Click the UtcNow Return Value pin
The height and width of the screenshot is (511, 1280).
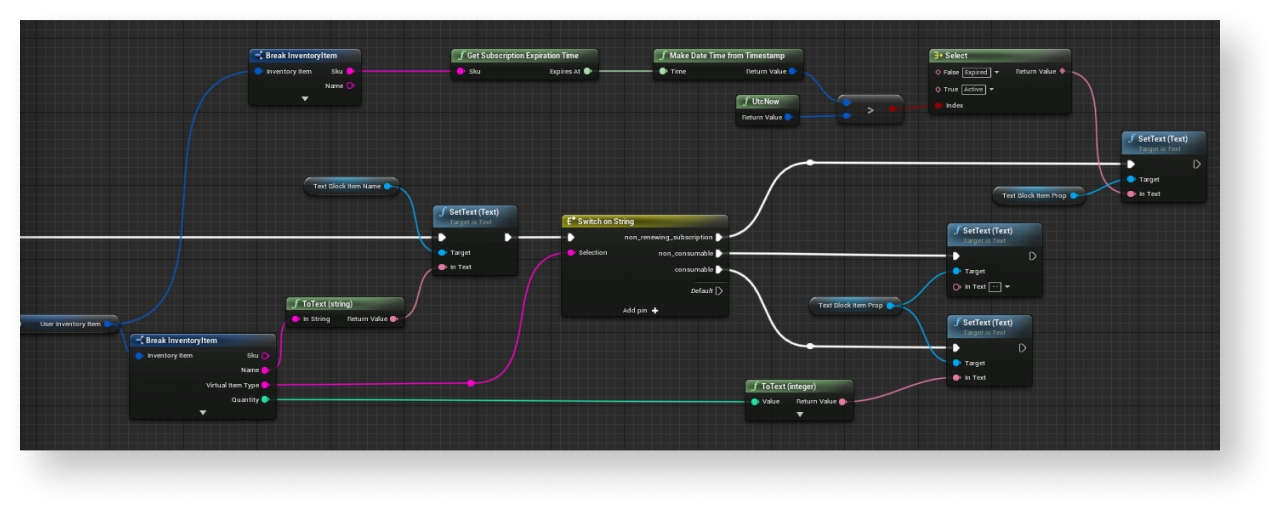coord(789,117)
